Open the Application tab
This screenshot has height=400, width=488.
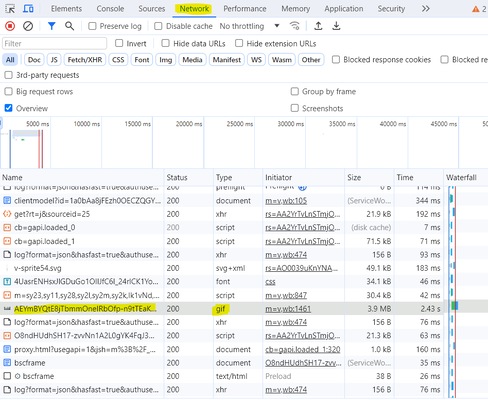[x=344, y=9]
